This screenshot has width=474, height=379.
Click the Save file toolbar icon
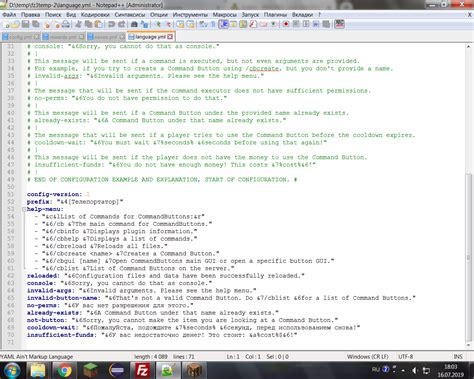coord(25,24)
